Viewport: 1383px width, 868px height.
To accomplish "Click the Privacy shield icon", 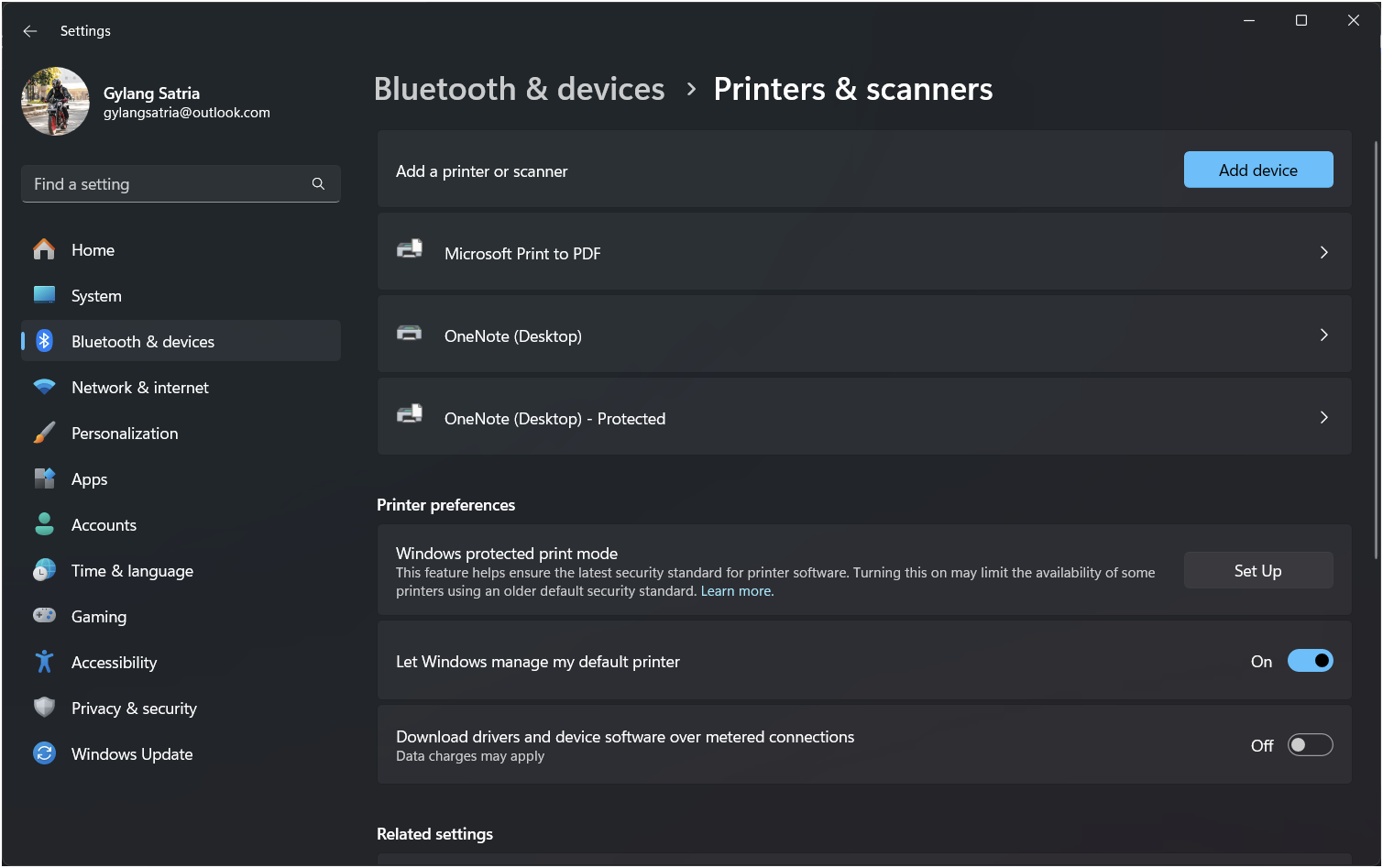I will point(44,708).
